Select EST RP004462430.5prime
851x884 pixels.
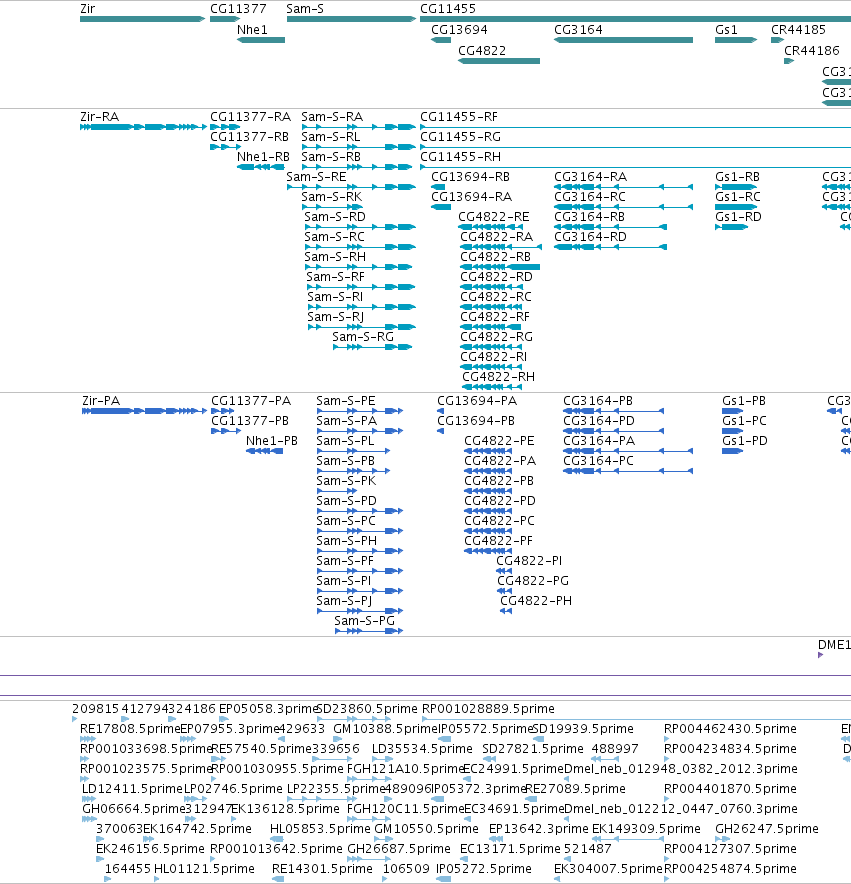click(x=730, y=729)
